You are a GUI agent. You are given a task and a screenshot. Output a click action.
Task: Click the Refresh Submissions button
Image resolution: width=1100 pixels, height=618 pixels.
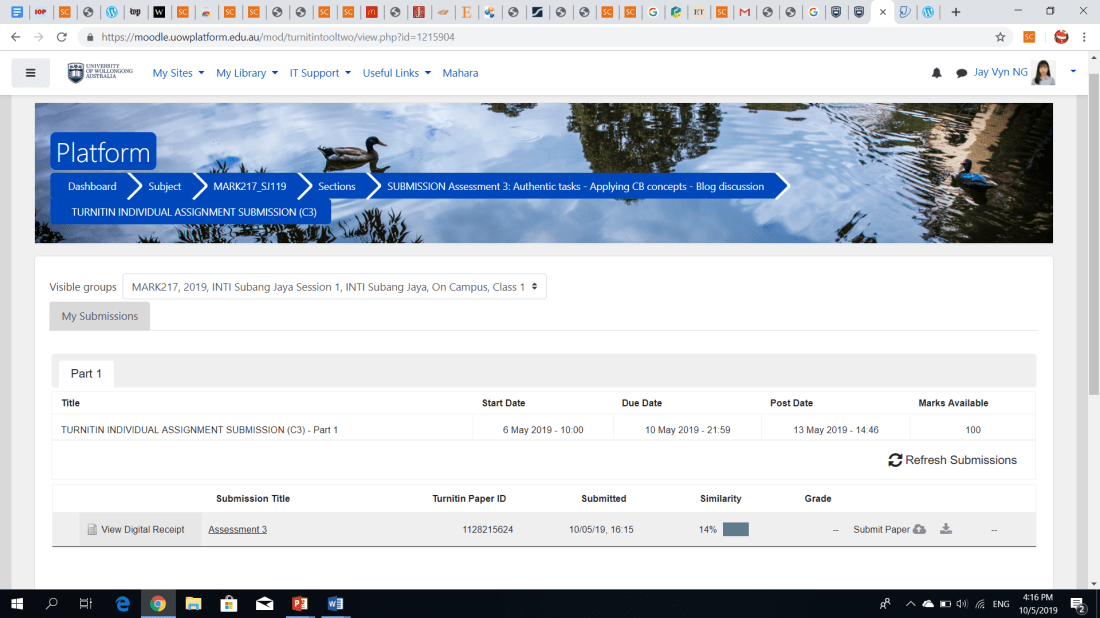pyautogui.click(x=952, y=460)
